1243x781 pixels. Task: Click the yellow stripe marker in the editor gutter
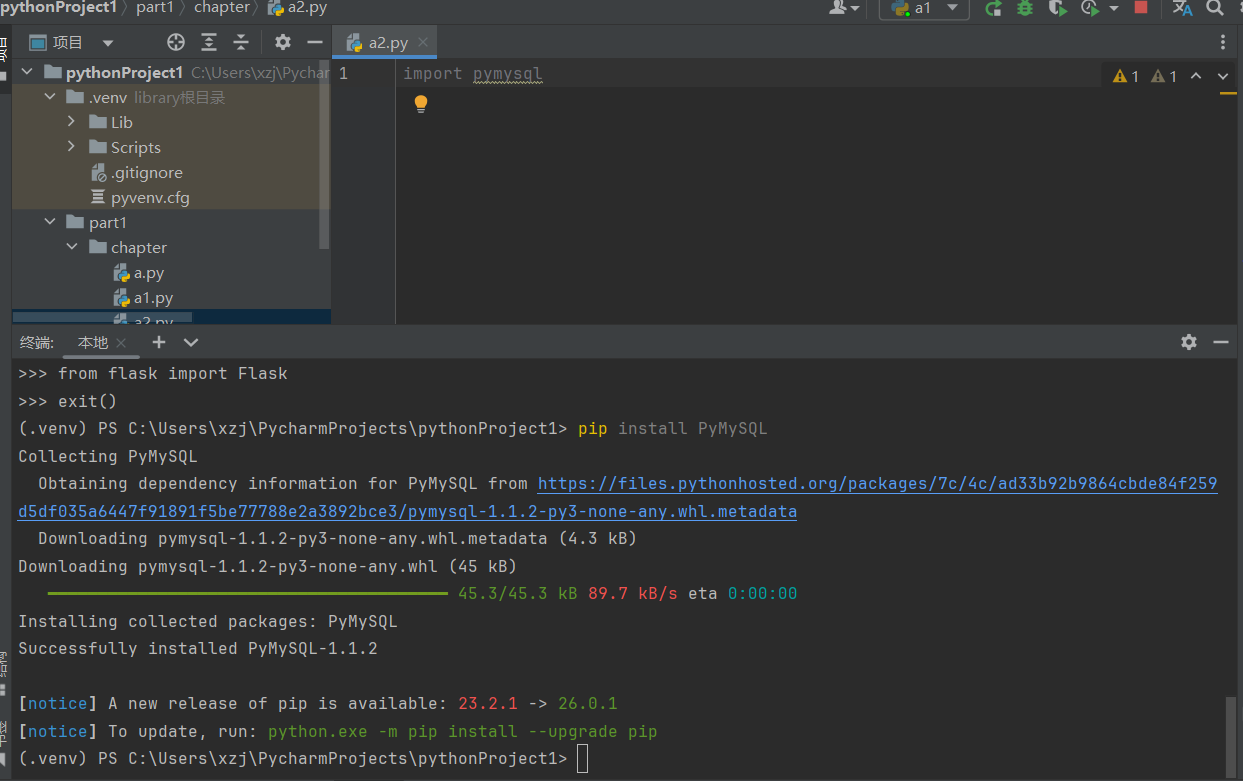(x=1228, y=94)
